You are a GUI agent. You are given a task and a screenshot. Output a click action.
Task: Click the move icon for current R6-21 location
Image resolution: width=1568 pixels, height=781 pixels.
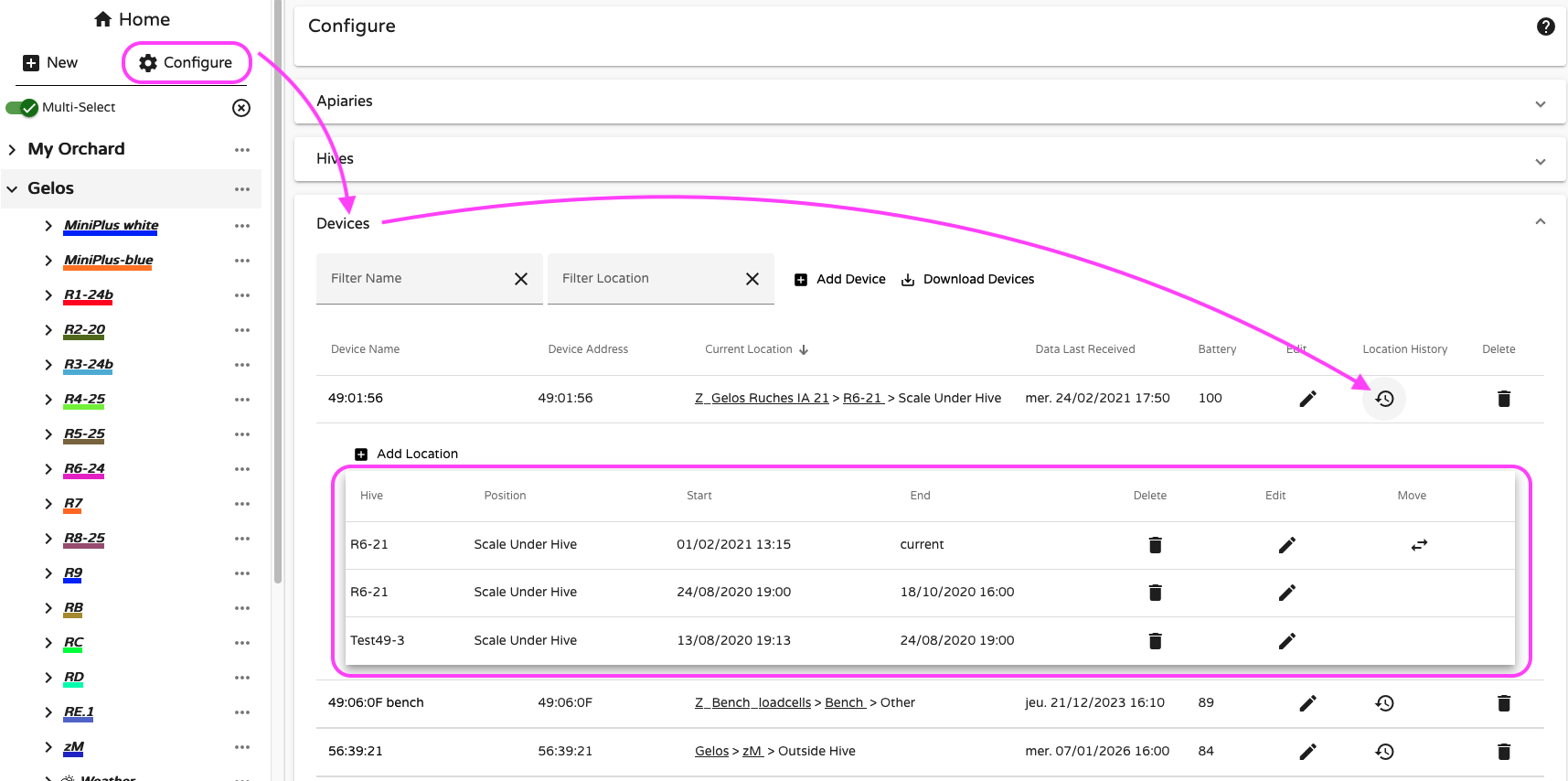click(x=1418, y=545)
